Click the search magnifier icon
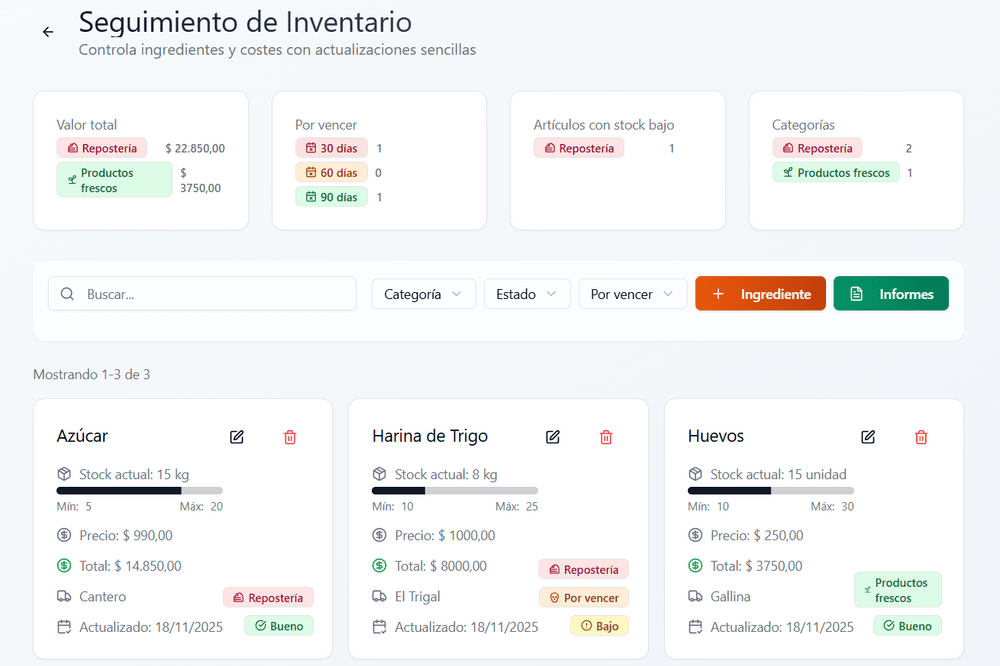 click(68, 294)
